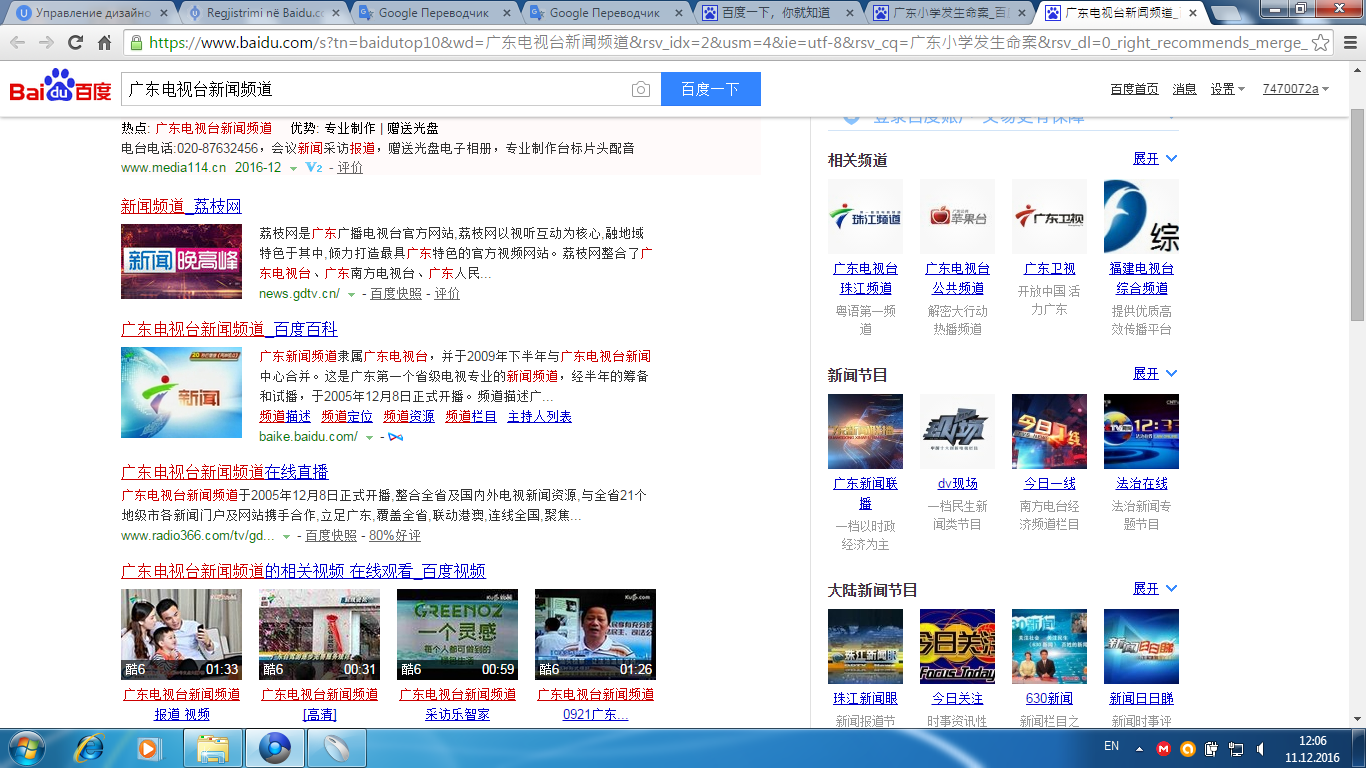Open the 百度首页 link
Screen dimensions: 1366x768
point(1134,89)
